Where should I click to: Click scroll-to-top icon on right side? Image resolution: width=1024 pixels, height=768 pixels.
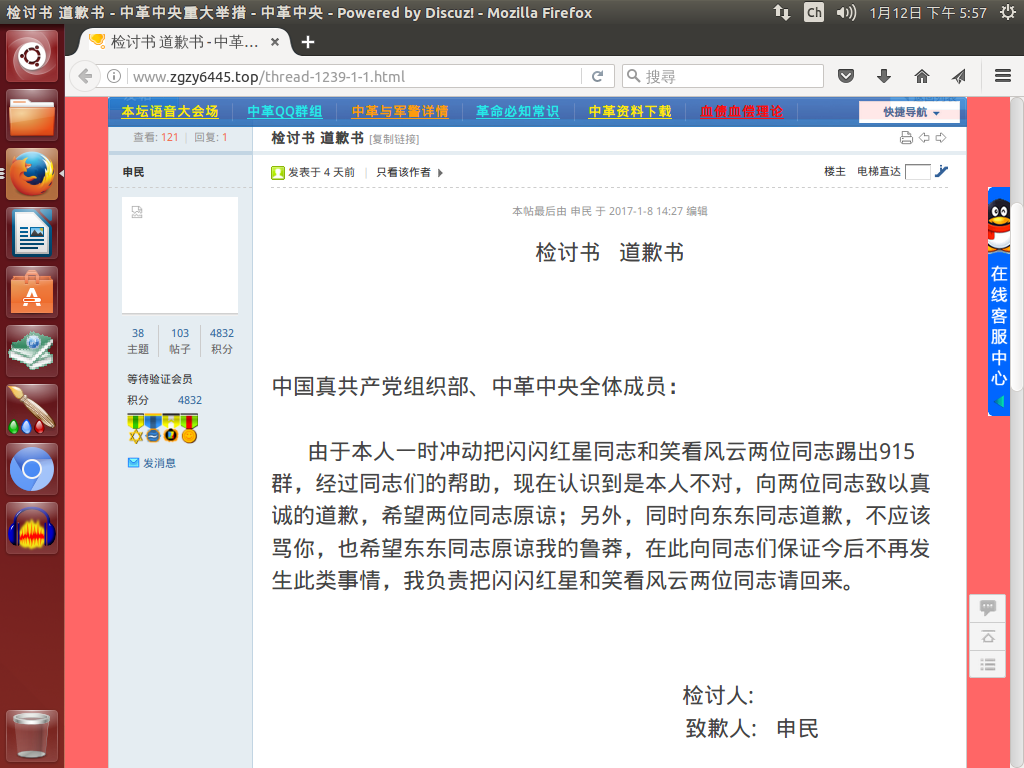988,636
